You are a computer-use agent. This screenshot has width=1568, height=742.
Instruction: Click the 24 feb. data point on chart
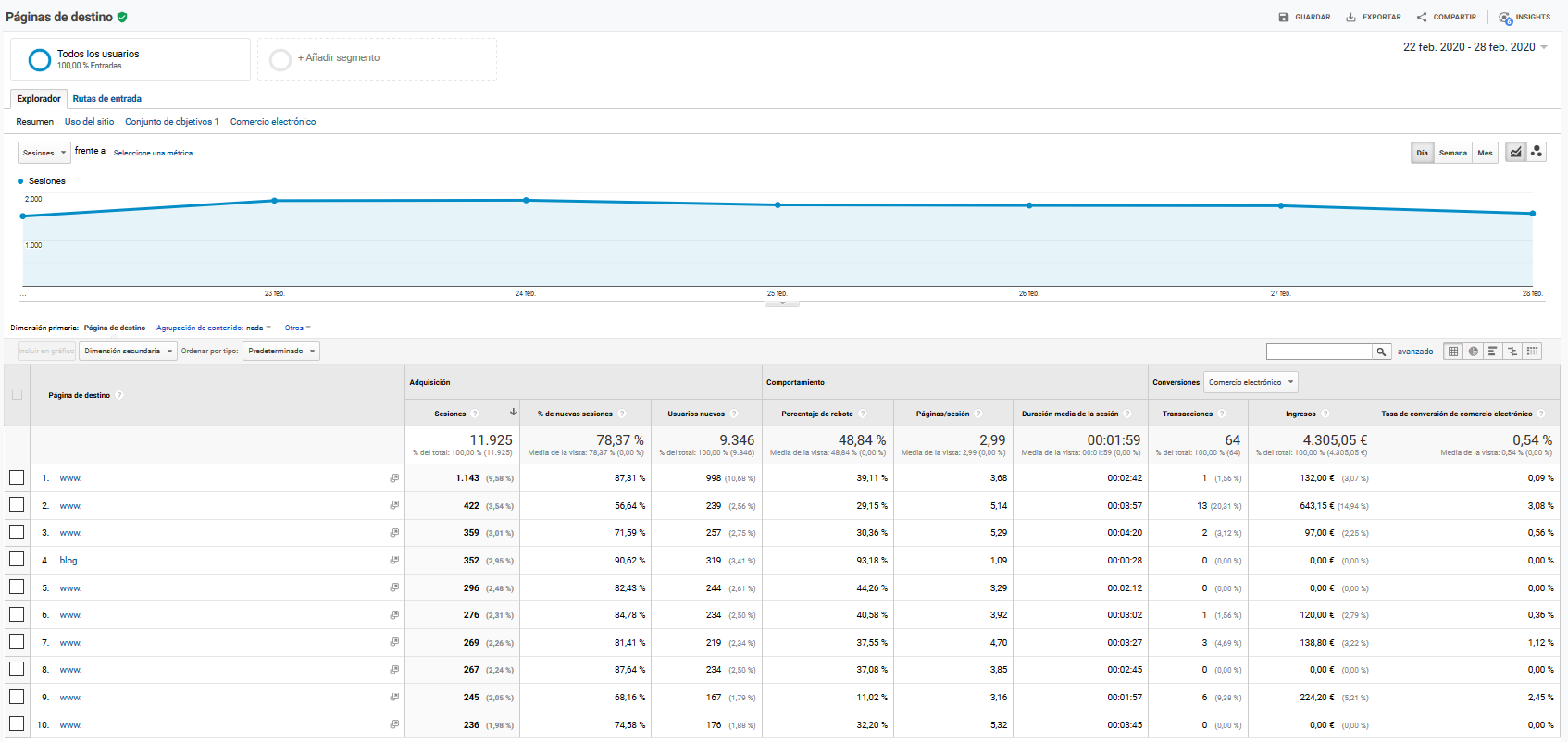coord(526,200)
